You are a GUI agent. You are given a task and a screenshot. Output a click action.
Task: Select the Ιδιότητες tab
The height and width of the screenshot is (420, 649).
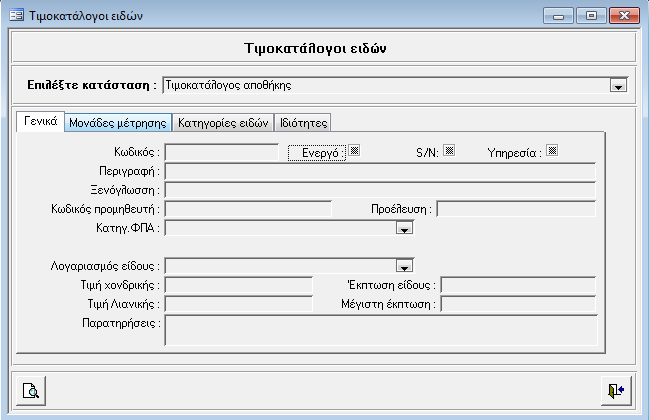coord(303,123)
